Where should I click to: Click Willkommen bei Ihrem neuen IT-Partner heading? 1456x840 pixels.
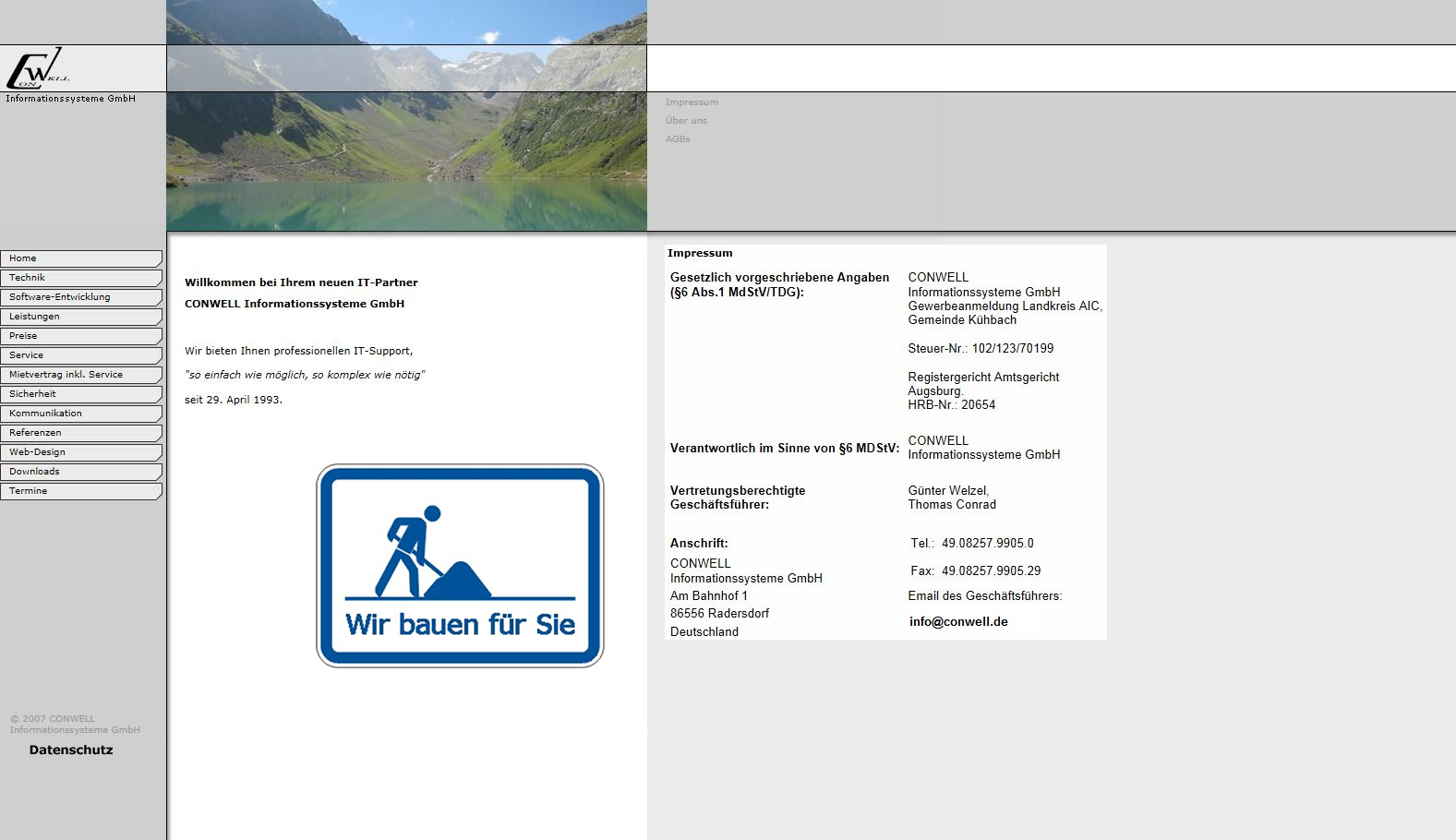[301, 282]
